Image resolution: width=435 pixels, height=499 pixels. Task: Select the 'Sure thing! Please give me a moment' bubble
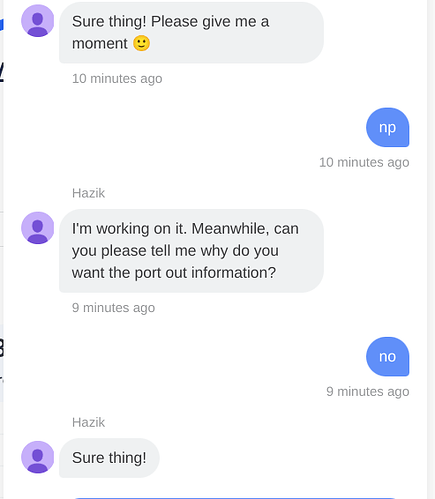(191, 32)
